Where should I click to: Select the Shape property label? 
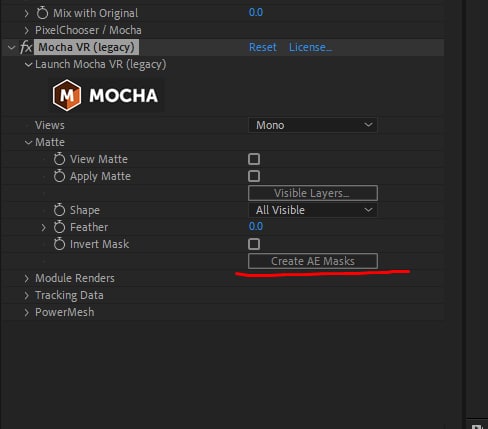(x=85, y=210)
